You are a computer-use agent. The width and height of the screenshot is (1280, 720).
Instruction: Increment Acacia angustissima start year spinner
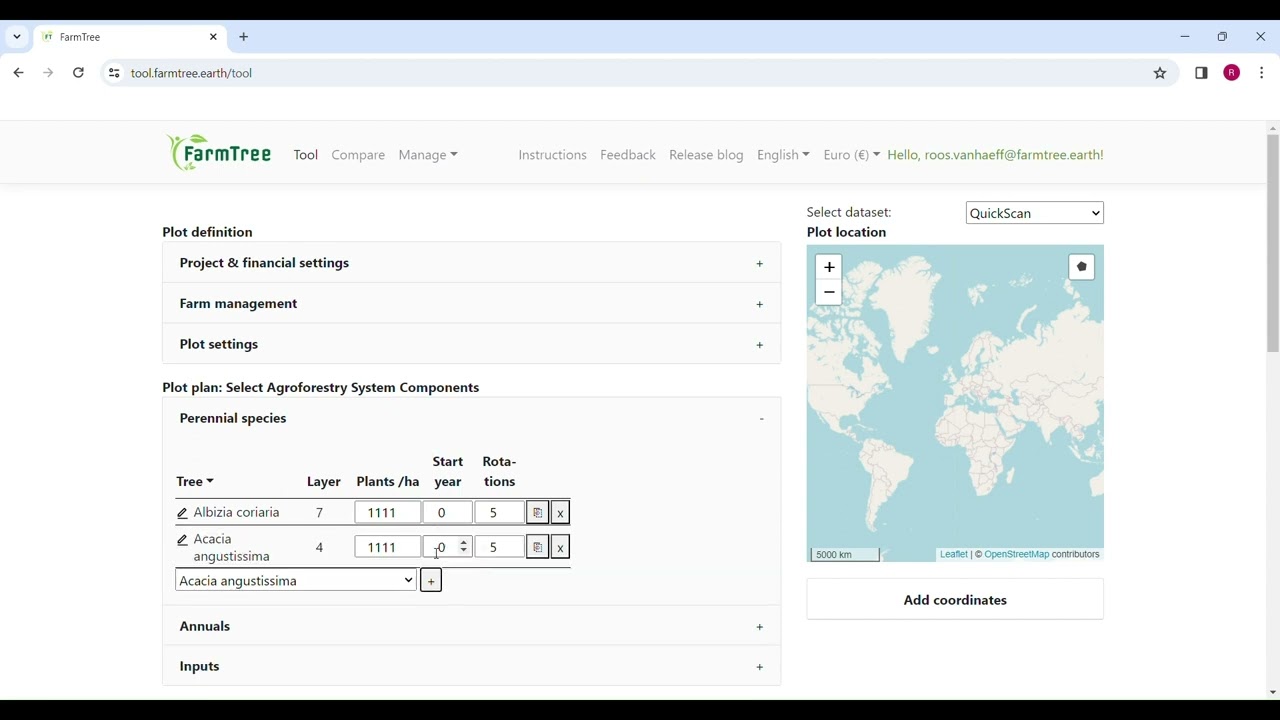[464, 543]
